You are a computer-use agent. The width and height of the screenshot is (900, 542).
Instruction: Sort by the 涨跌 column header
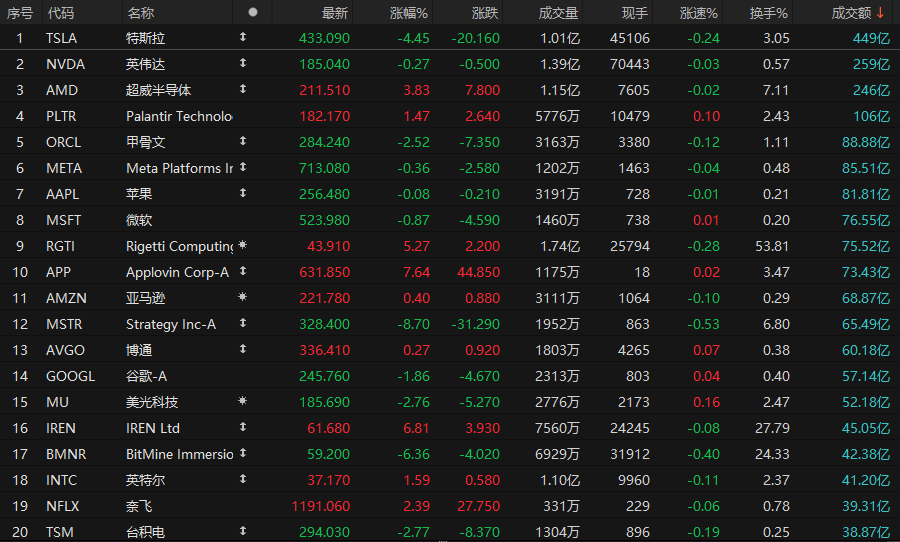pyautogui.click(x=485, y=13)
